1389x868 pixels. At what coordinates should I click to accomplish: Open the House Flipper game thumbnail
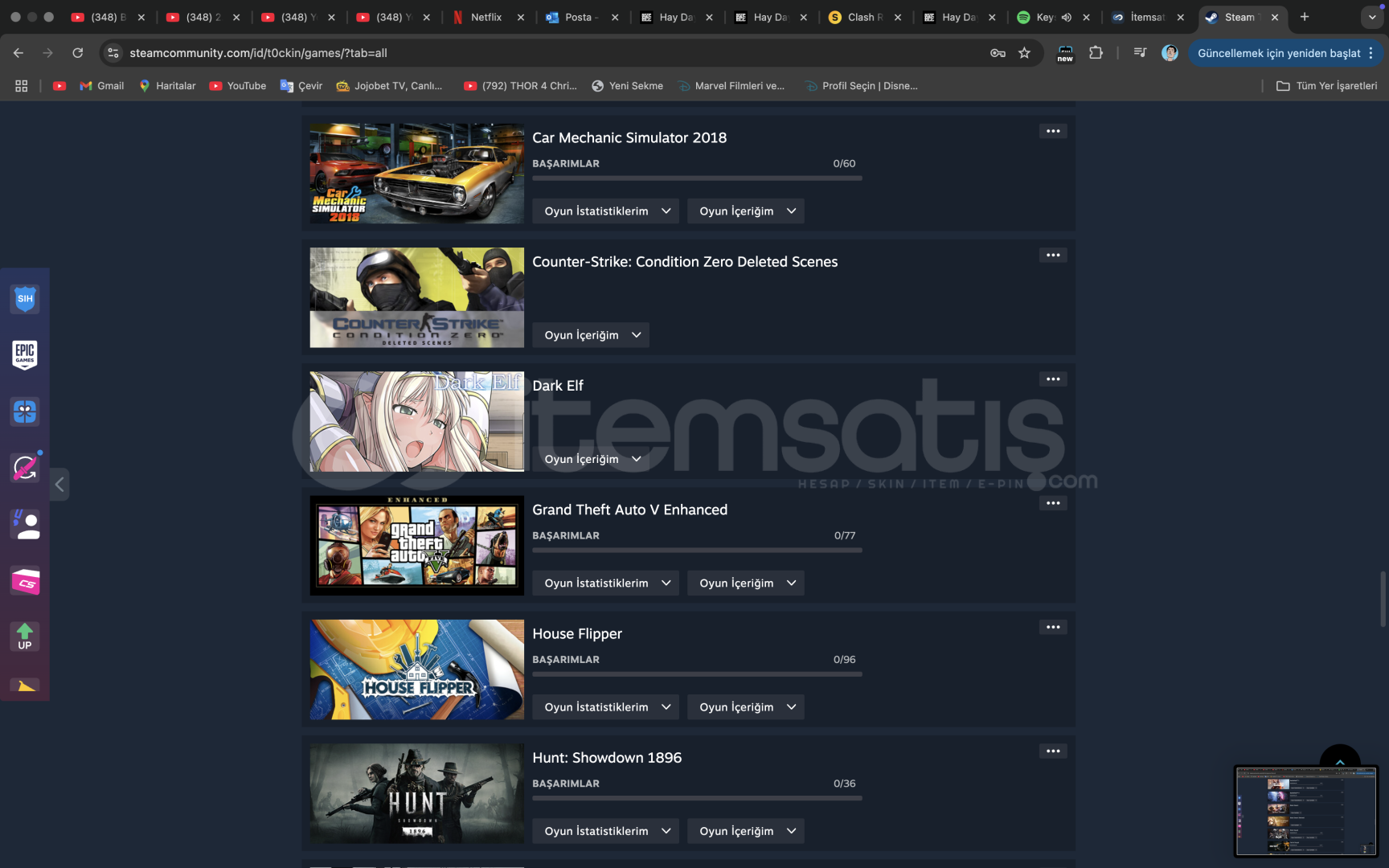(x=417, y=669)
